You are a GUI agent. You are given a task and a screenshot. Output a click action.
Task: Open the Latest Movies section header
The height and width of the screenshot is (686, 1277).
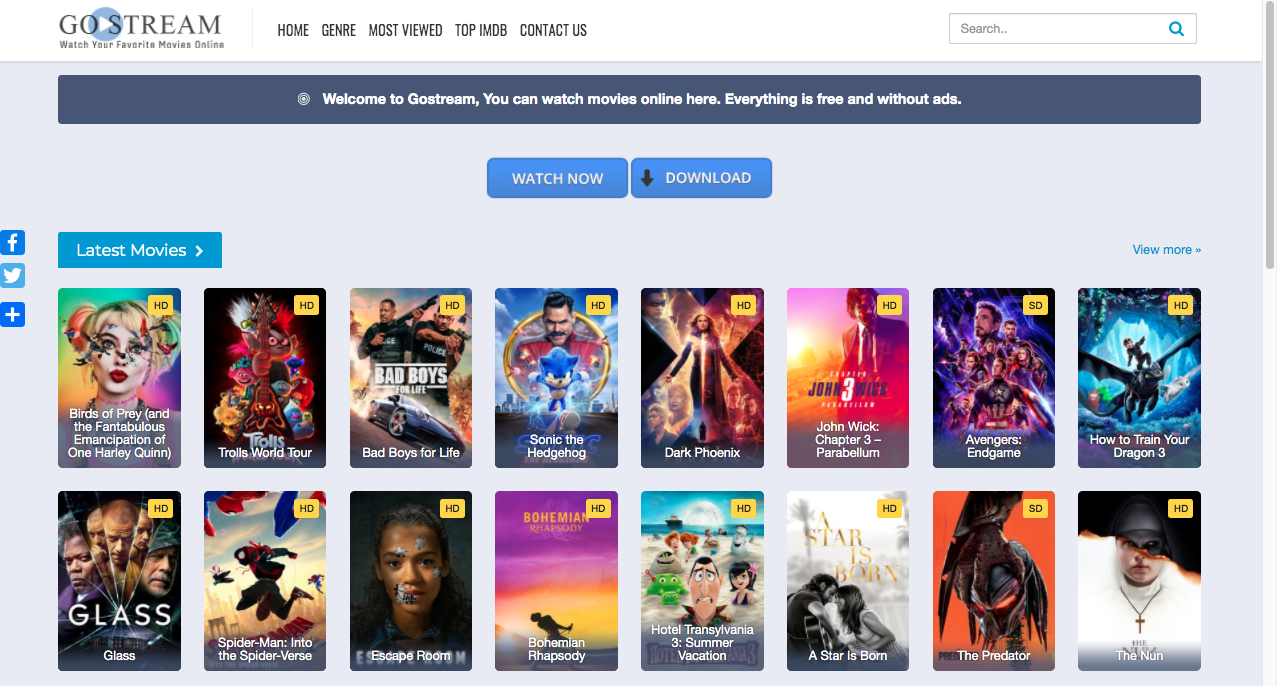click(140, 250)
